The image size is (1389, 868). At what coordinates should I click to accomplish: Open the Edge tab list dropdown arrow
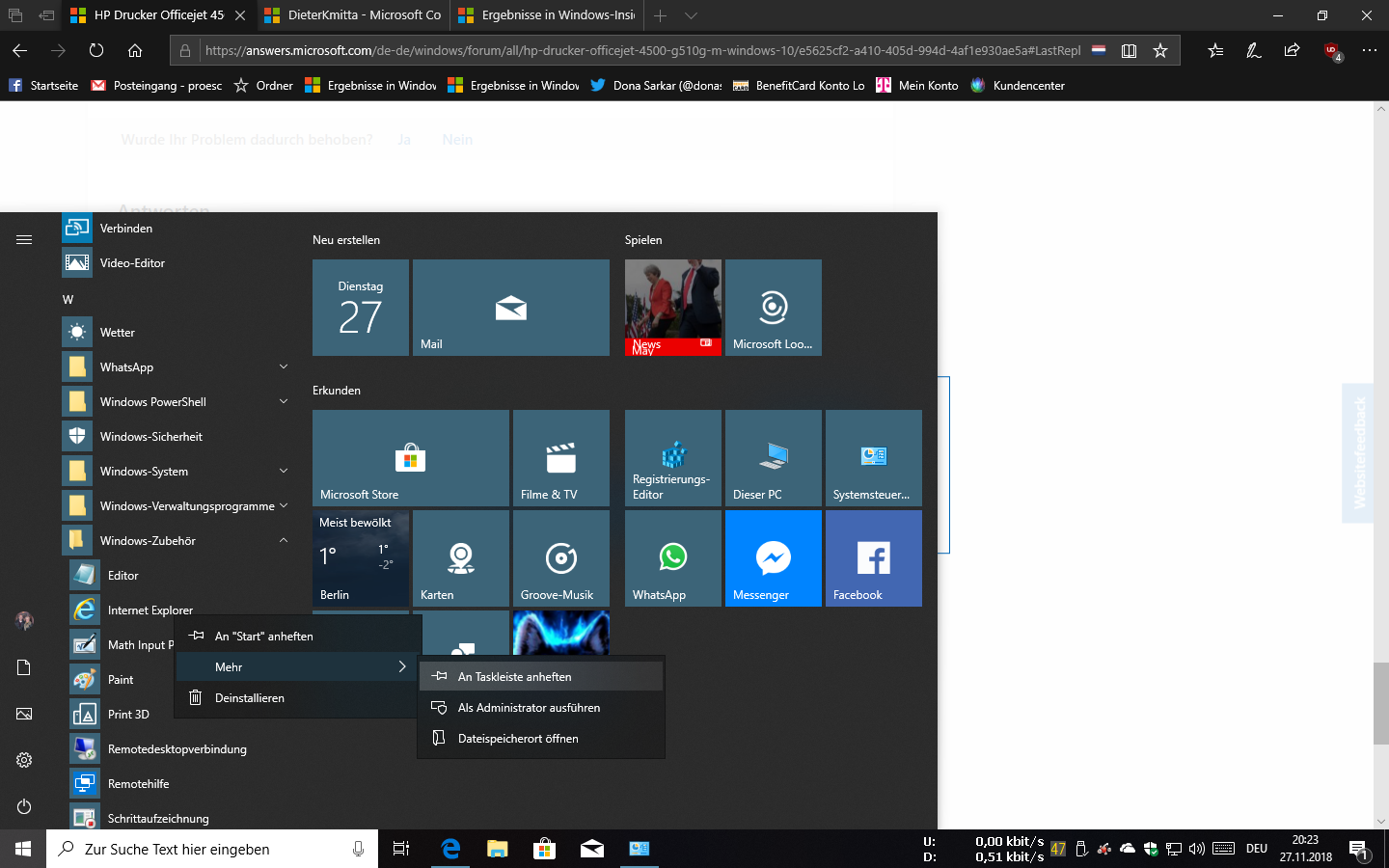[691, 15]
